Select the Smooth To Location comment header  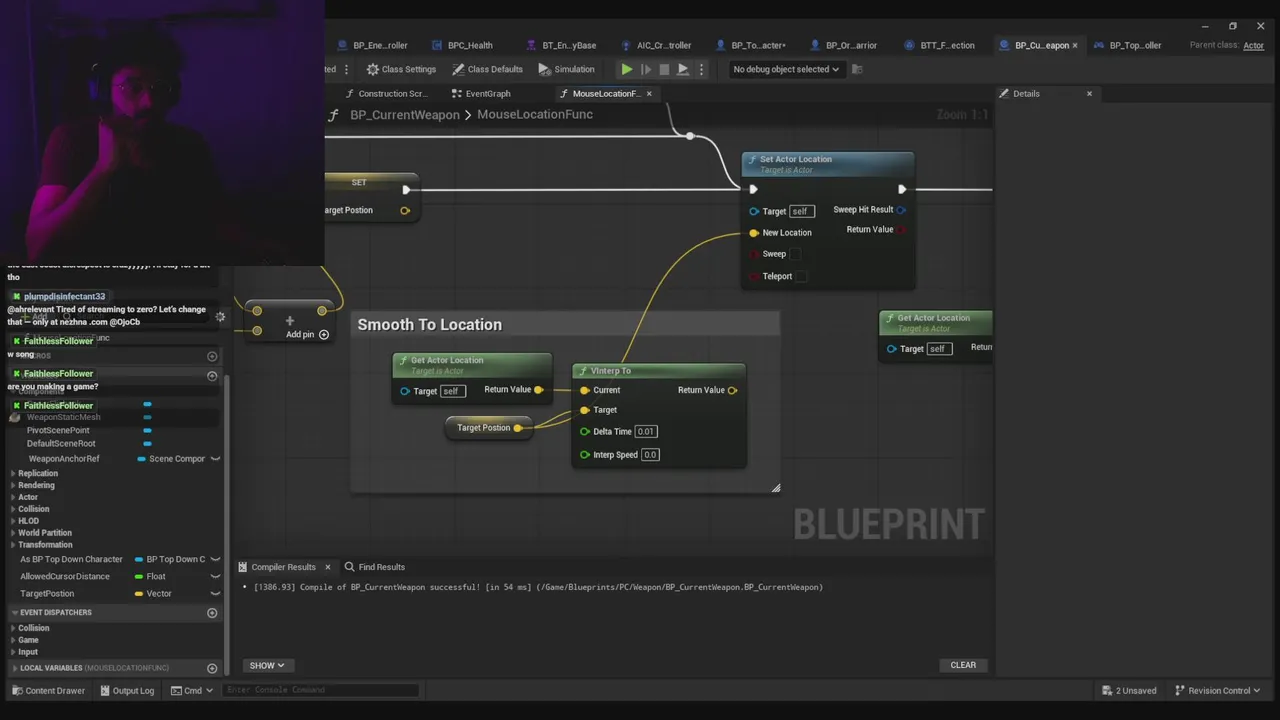[x=565, y=325]
